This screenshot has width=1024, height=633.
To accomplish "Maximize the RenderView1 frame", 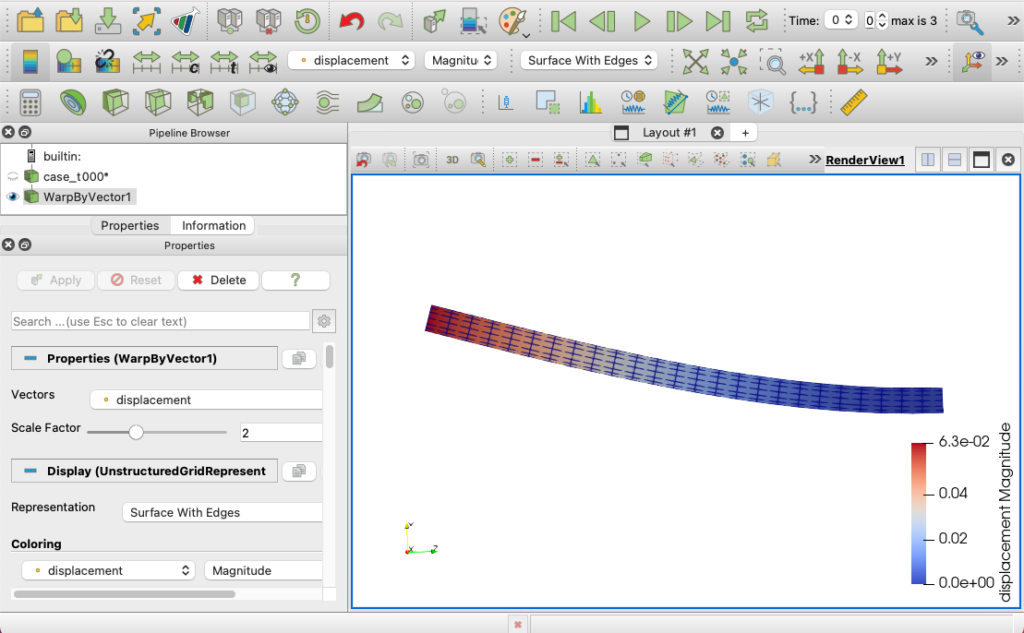I will pyautogui.click(x=981, y=159).
